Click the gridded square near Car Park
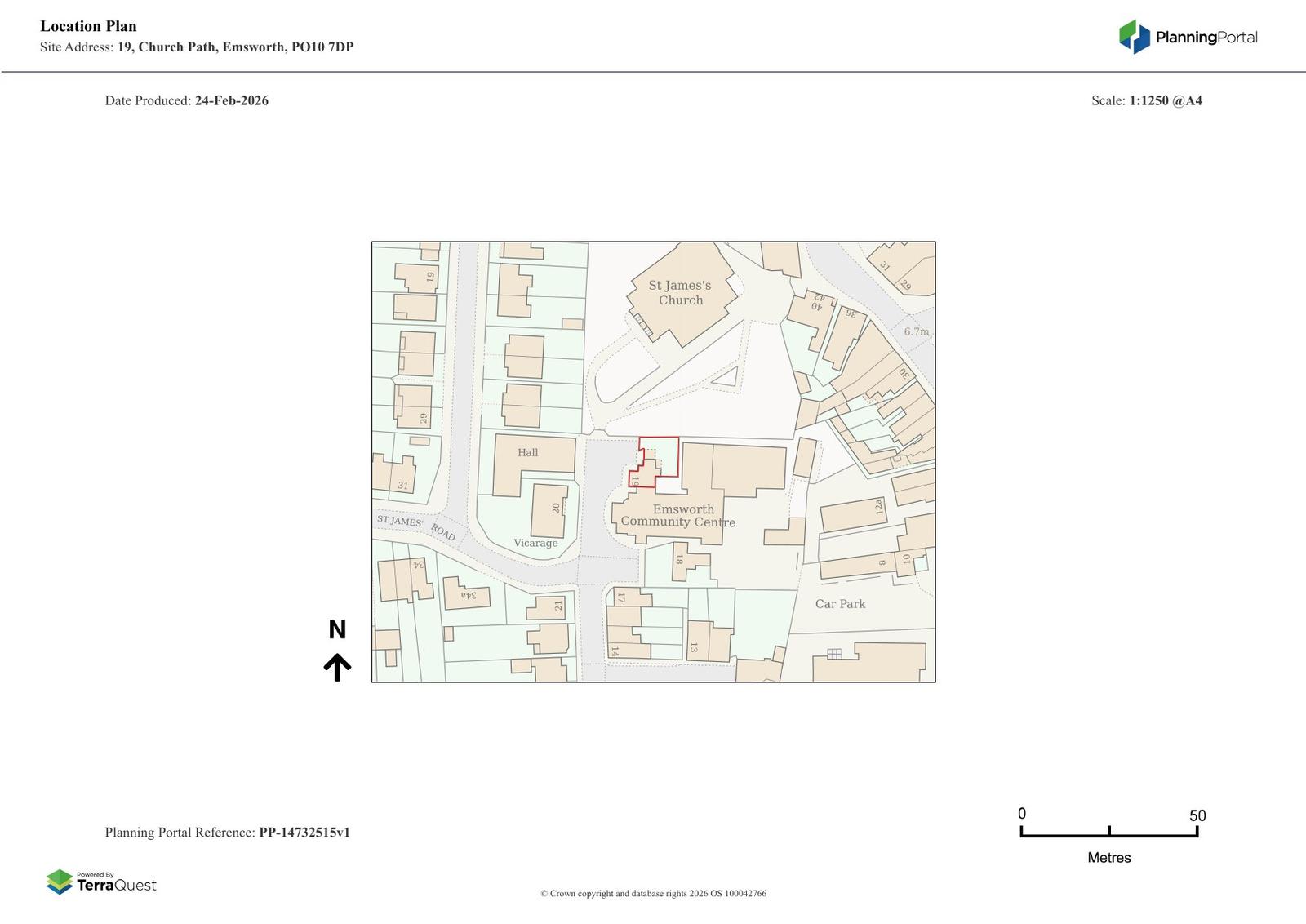 pos(833,653)
